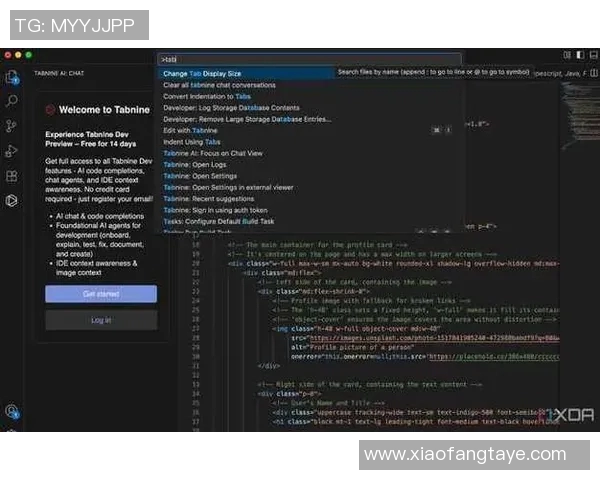Open the Accounts icon at sidebar bottom

(11, 411)
